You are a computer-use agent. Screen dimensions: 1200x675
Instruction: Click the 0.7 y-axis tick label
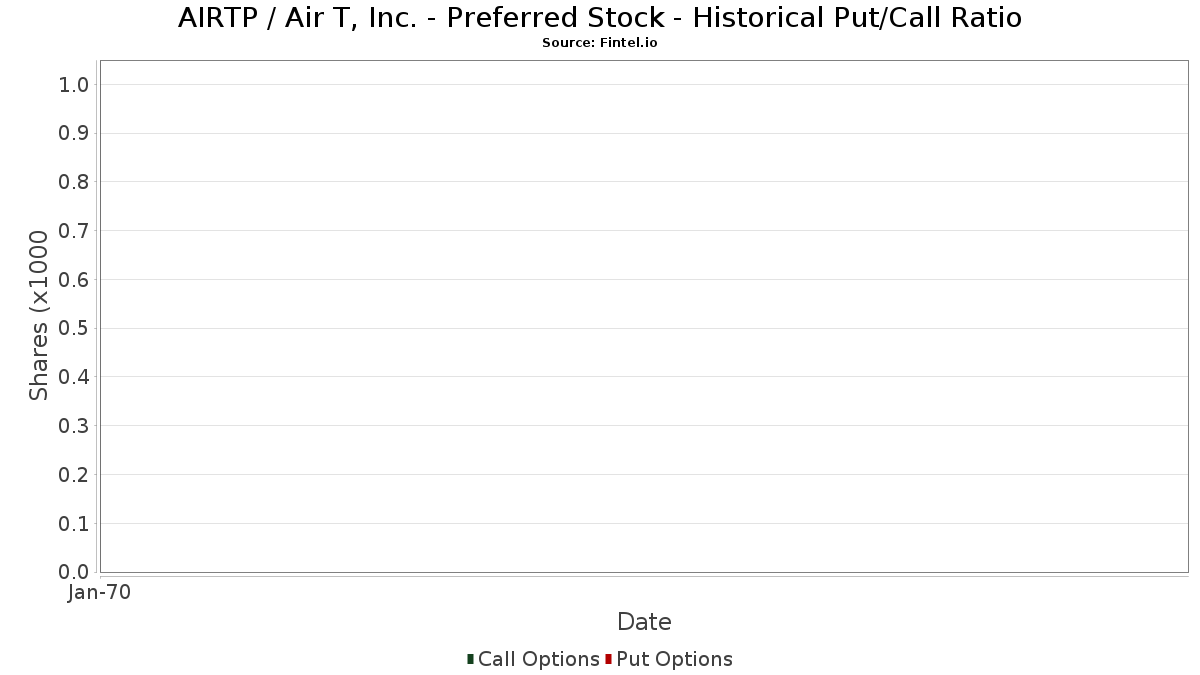click(74, 231)
